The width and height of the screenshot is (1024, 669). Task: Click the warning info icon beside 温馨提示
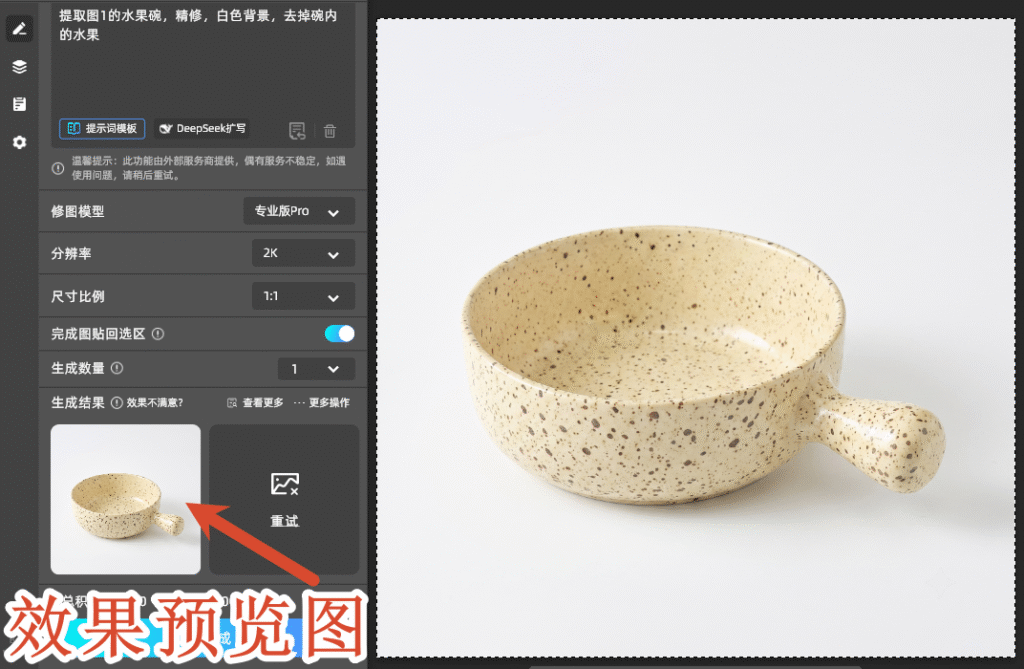[57, 168]
